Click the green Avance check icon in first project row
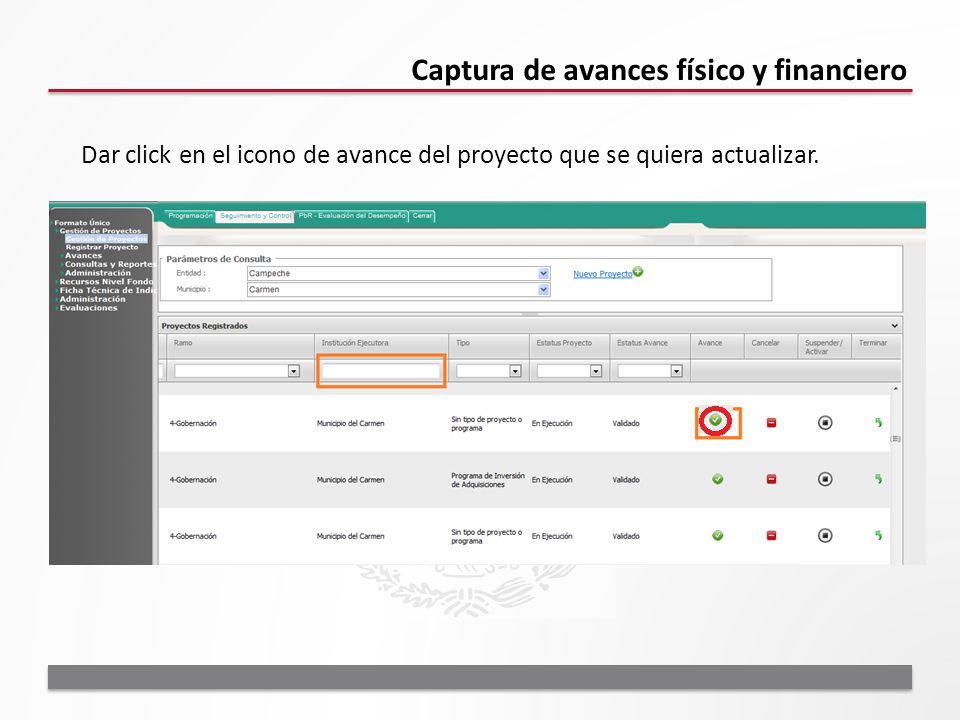Screen dimensions: 960x720 point(715,421)
